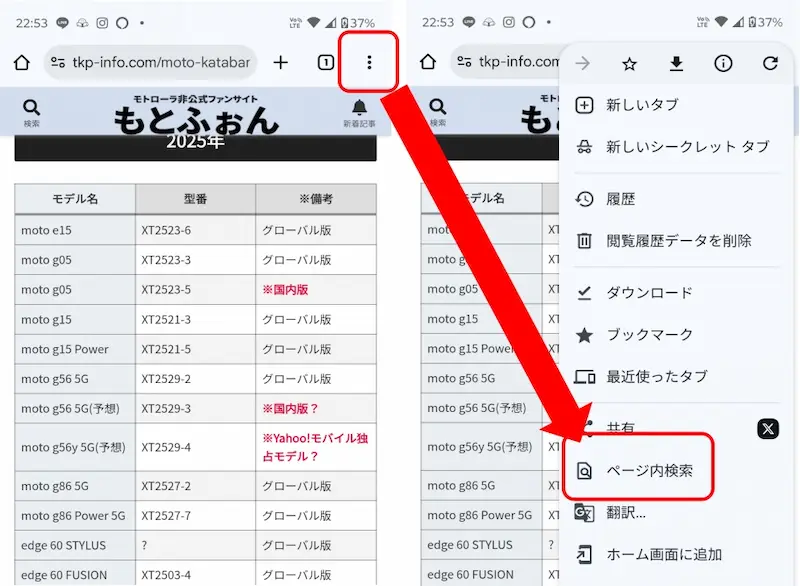Tap 型番 column header in left table
The image size is (800, 586).
click(x=195, y=199)
